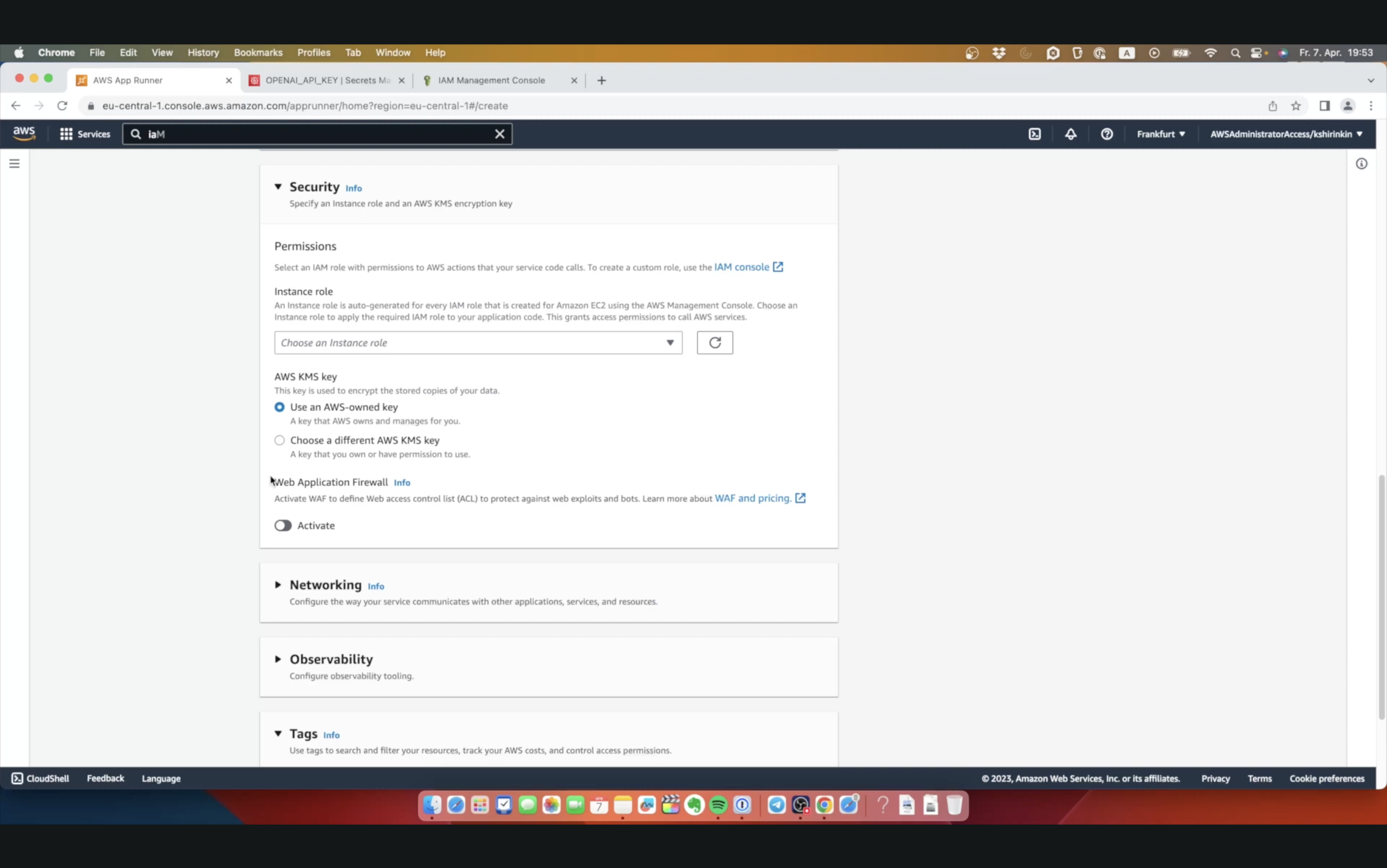Click the Frankfurt region selector icon
This screenshot has height=868, width=1387.
(x=1160, y=133)
